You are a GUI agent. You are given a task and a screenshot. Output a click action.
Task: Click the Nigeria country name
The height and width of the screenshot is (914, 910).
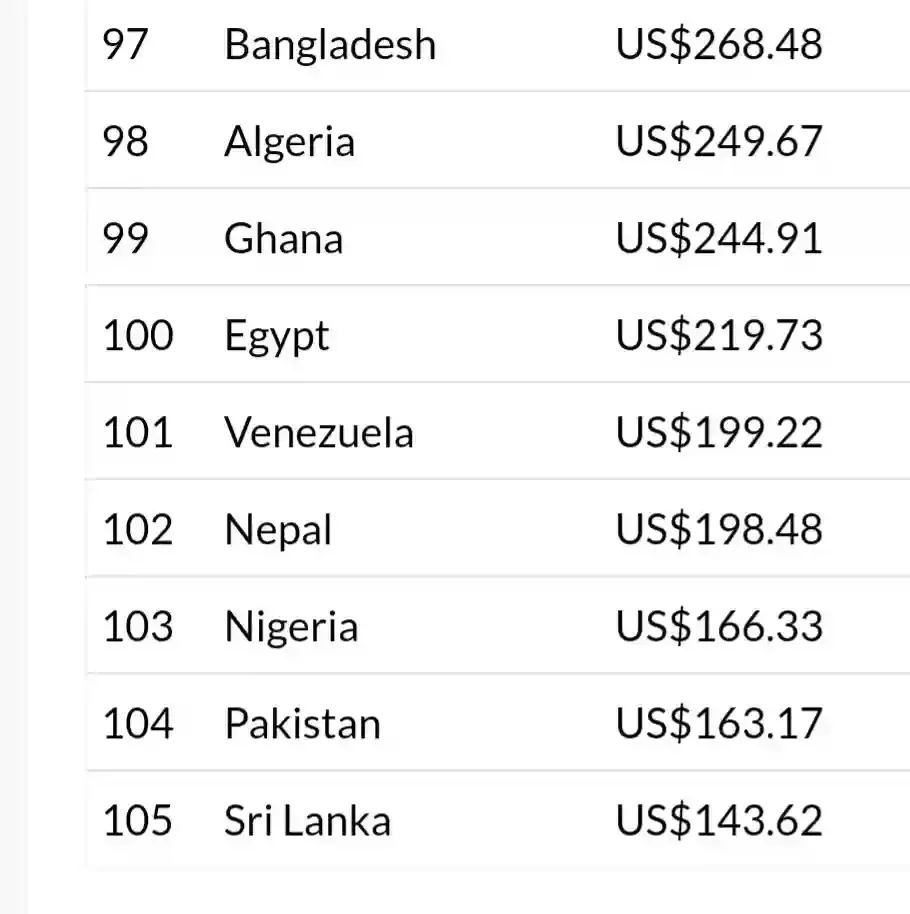(x=291, y=628)
